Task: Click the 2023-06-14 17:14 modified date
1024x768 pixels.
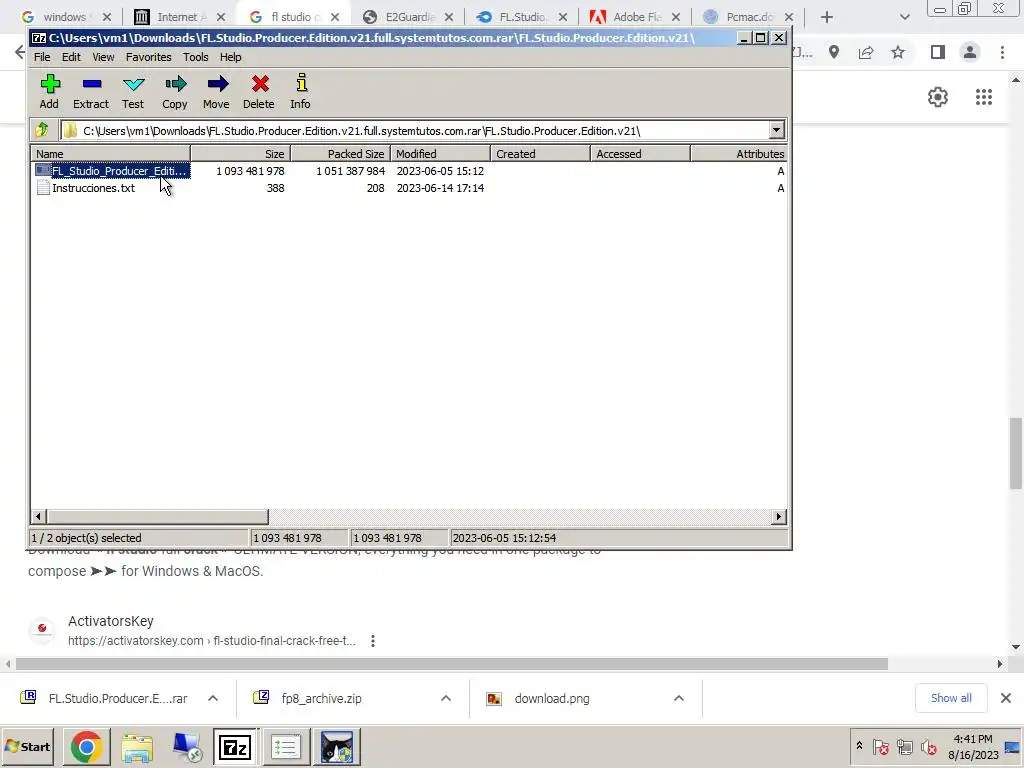Action: (440, 188)
